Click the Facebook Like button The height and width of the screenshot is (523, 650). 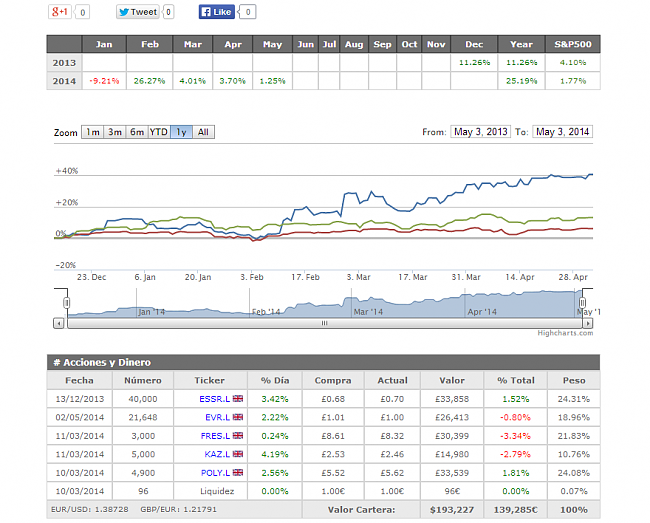click(x=216, y=12)
